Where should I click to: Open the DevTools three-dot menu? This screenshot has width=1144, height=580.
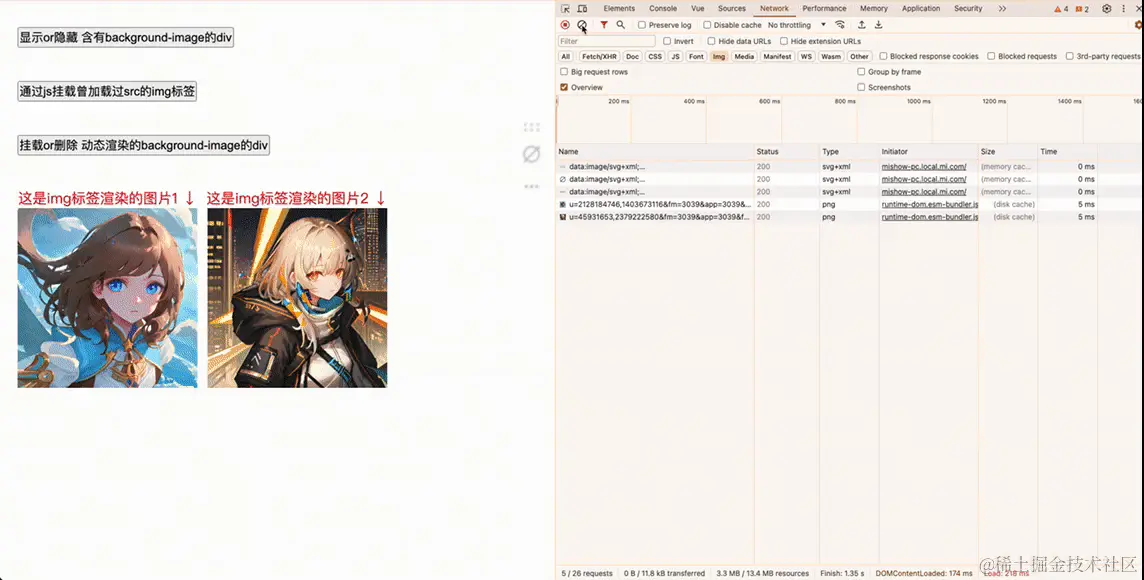(1123, 8)
